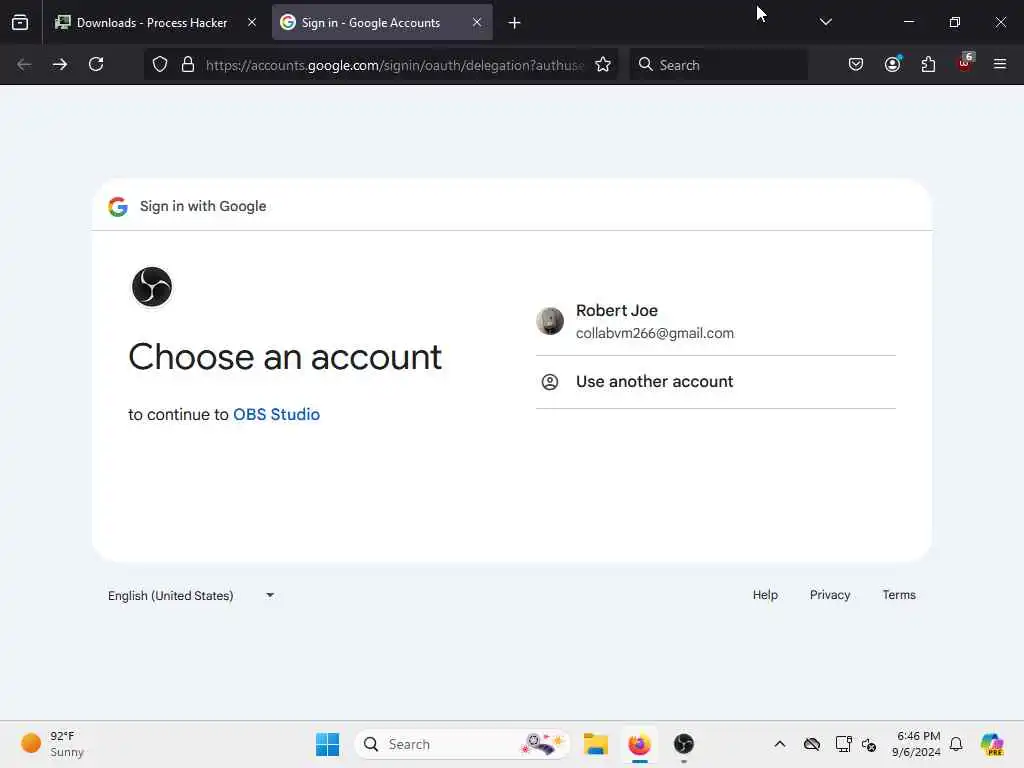
Task: Open clock and calendar 6:46 PM
Action: (x=916, y=744)
